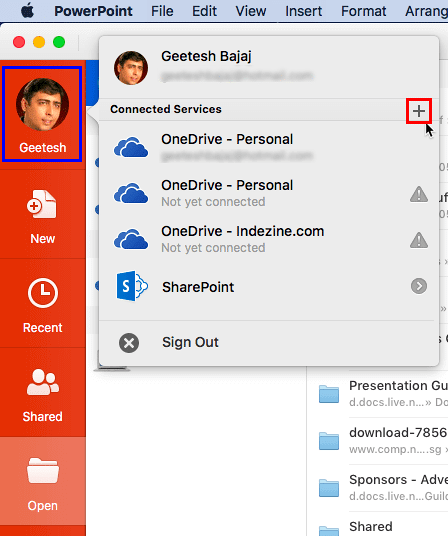Expand SharePoint with the chevron arrow
Image resolution: width=448 pixels, height=536 pixels.
pos(419,286)
